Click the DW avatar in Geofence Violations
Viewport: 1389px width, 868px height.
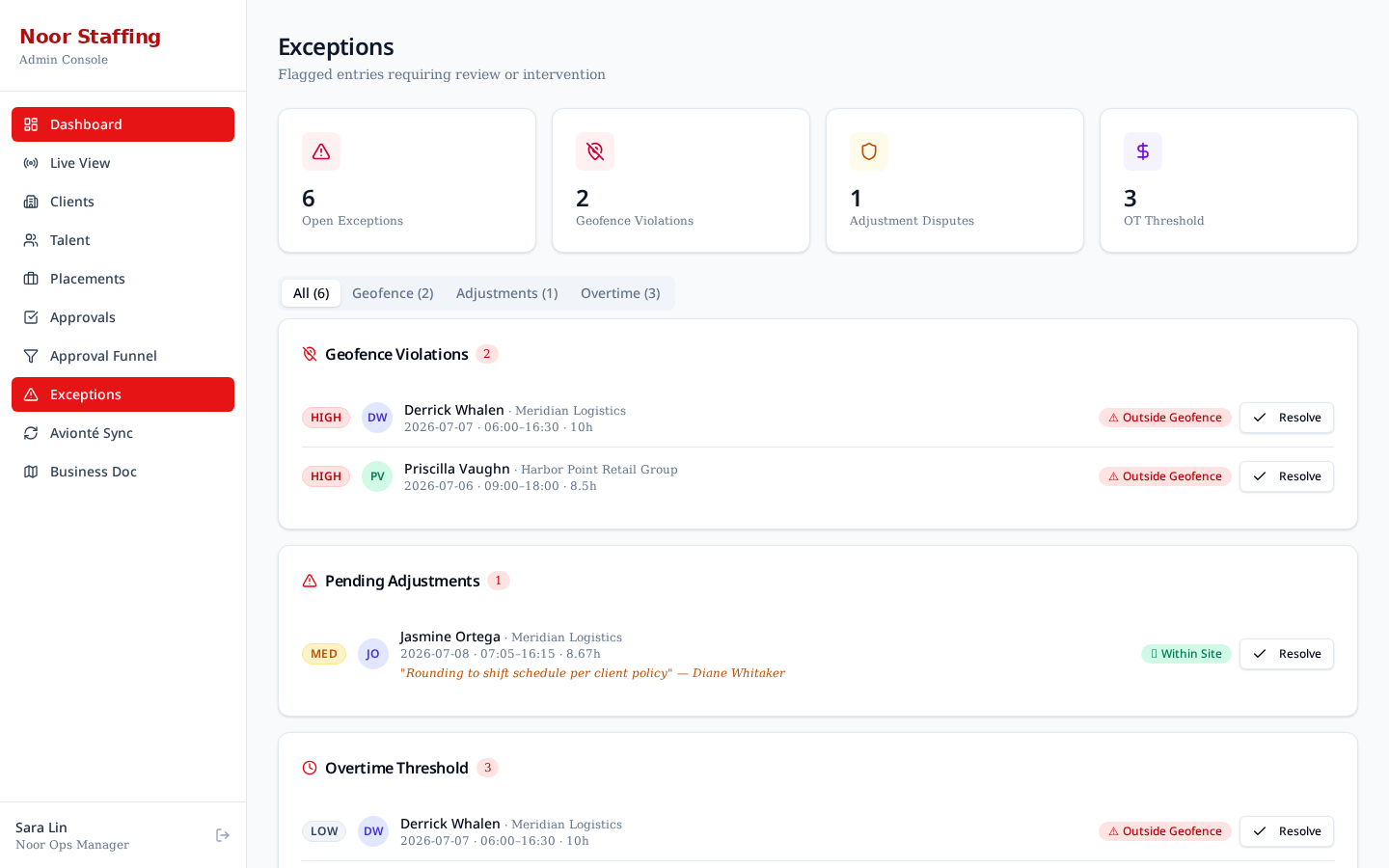(377, 418)
